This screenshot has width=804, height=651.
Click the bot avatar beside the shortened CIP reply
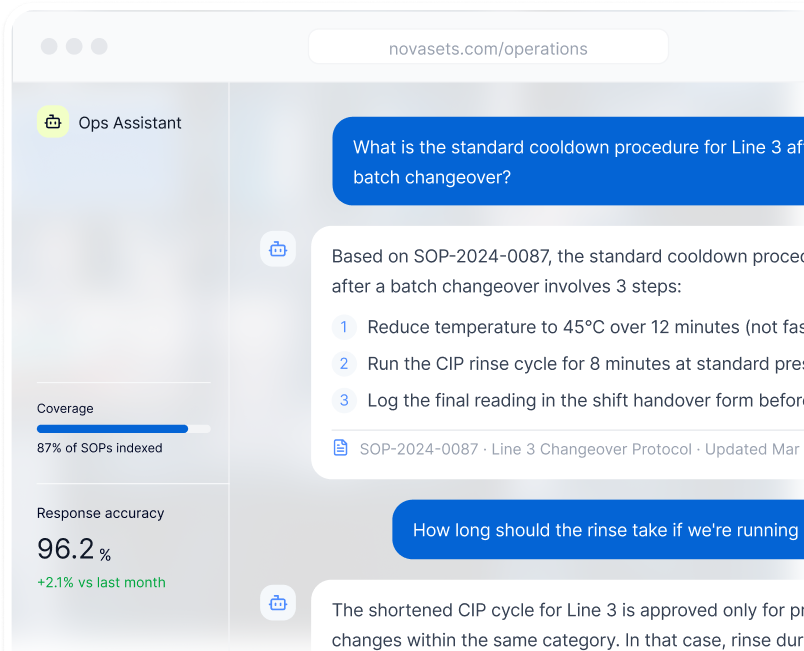pos(278,603)
